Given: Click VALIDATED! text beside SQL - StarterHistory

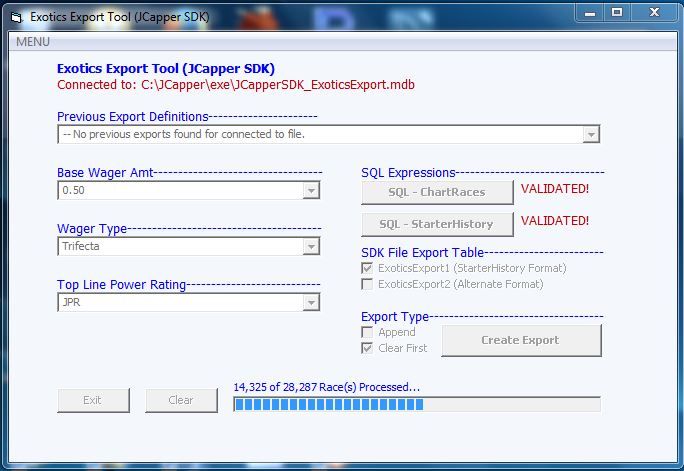Looking at the screenshot, I should click(x=555, y=221).
